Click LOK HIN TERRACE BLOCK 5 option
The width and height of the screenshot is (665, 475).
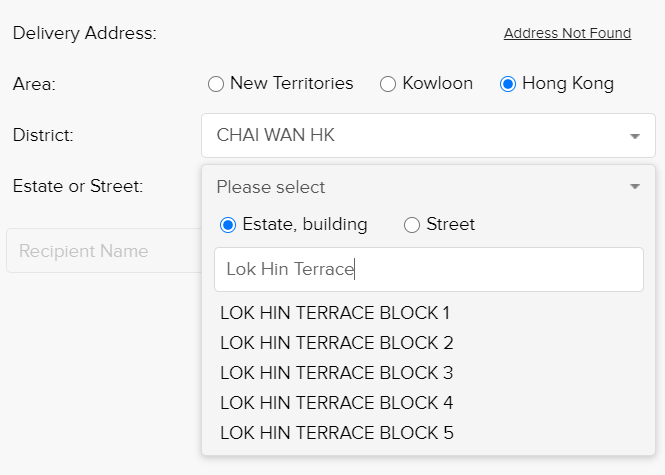[x=336, y=433]
